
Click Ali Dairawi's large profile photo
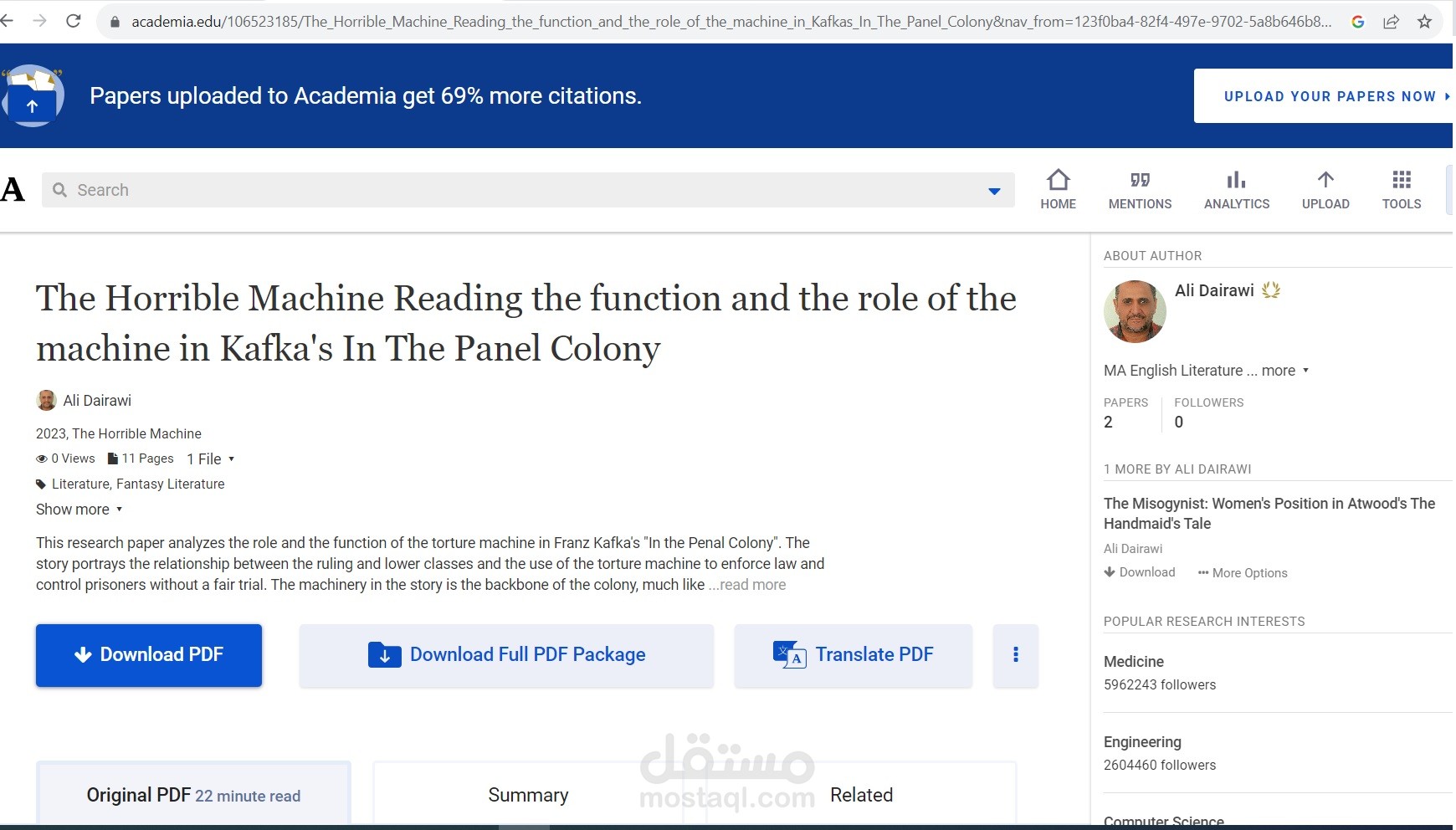[x=1135, y=311]
